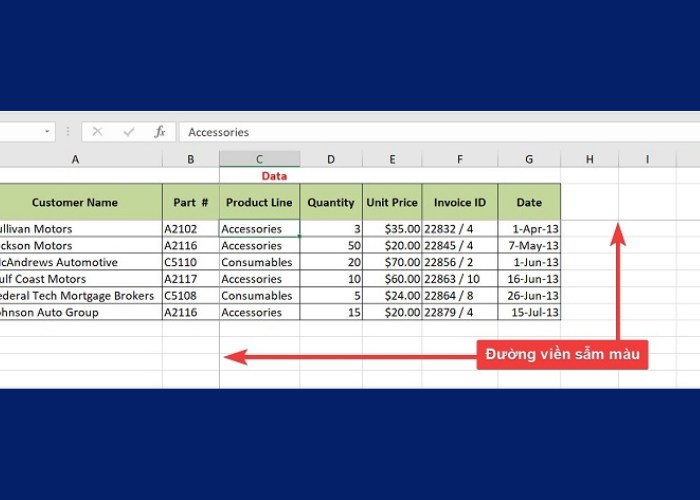Select column H header
This screenshot has width=700, height=500.
tap(589, 159)
